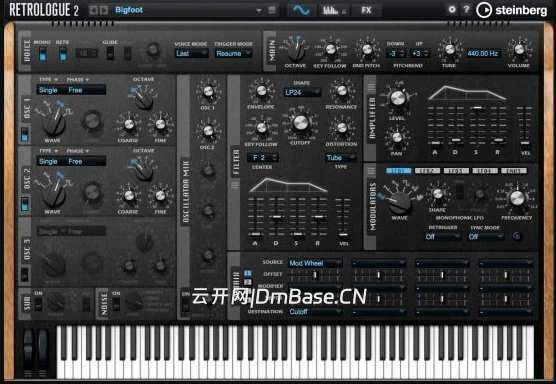Screen dimensions: 556x384
Task: Click the OSC 1 Wave selector knob
Action: point(54,124)
